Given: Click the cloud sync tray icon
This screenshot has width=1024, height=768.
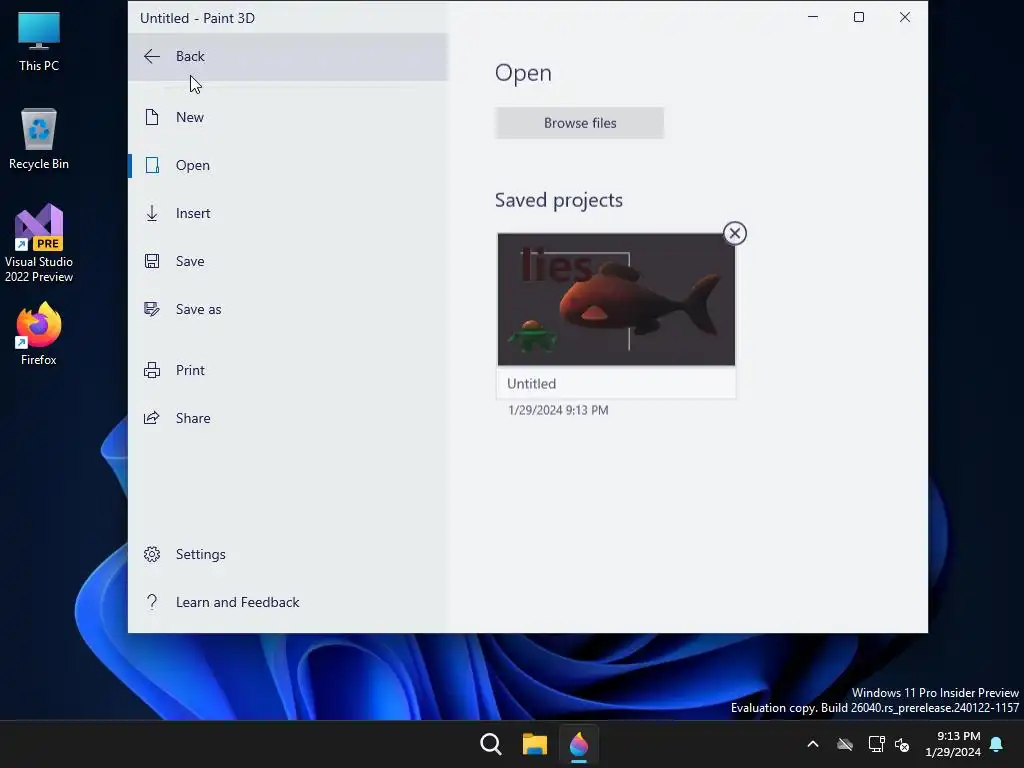Looking at the screenshot, I should pyautogui.click(x=845, y=744).
